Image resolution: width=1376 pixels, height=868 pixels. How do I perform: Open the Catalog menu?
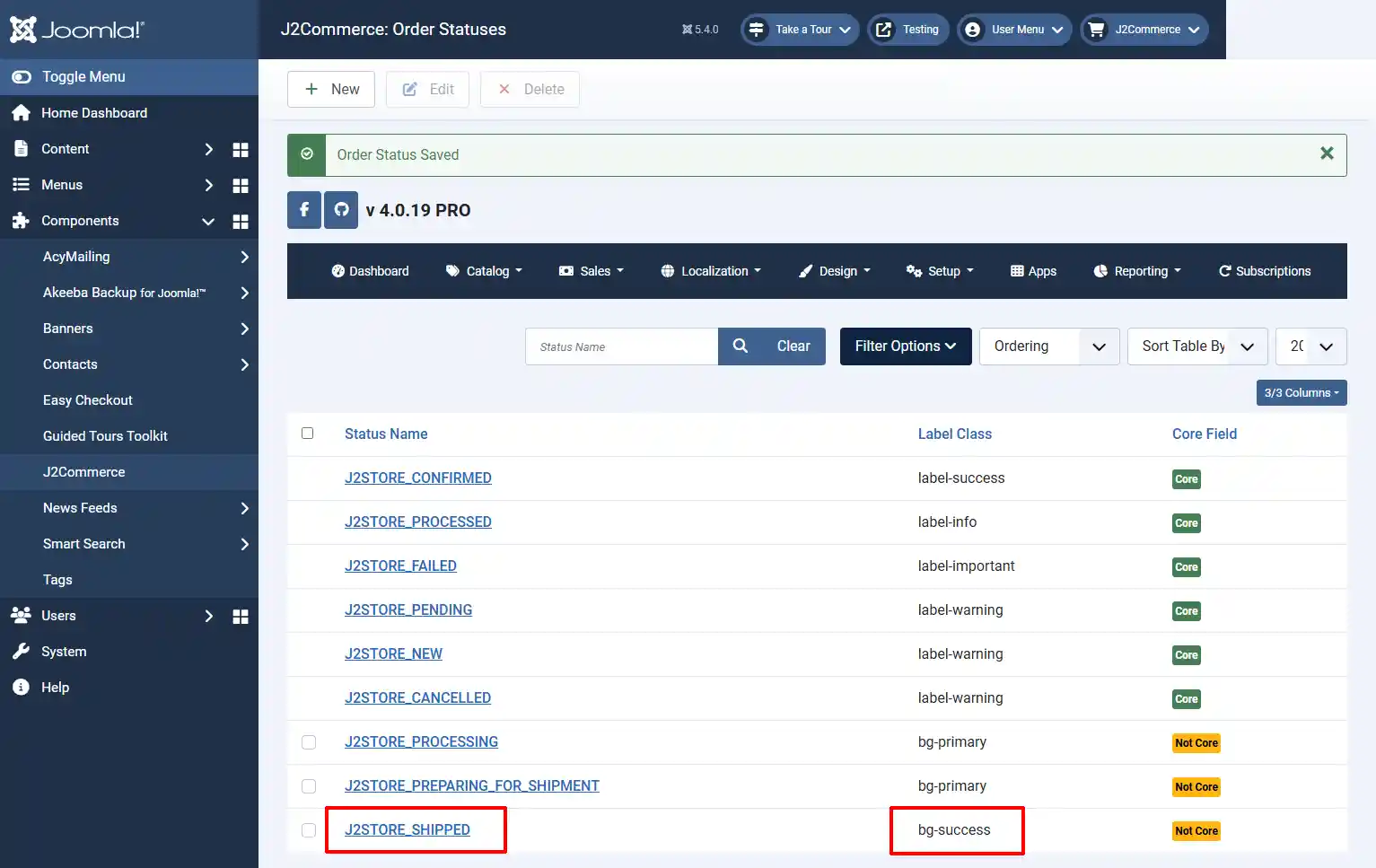[484, 271]
